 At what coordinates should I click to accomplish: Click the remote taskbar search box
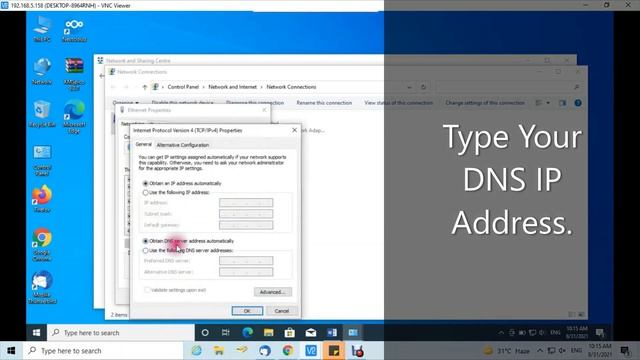click(x=121, y=333)
